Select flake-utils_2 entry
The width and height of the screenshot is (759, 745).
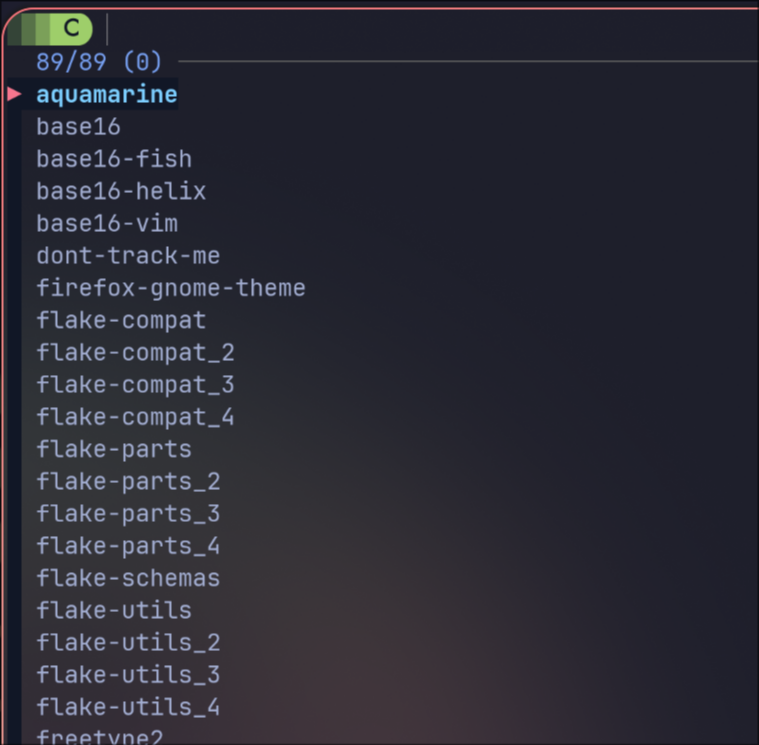point(128,643)
